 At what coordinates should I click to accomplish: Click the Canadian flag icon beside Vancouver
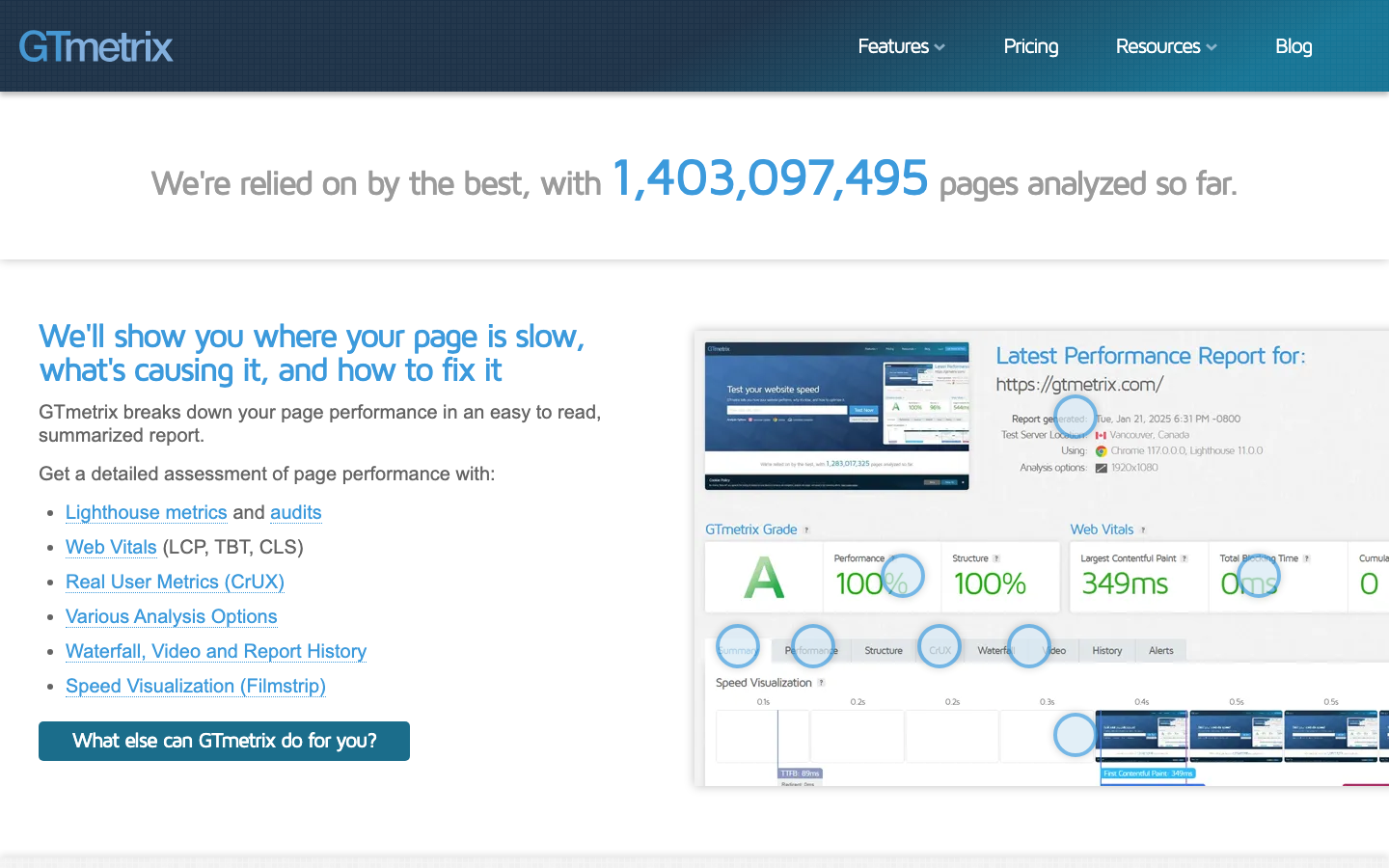[1101, 435]
